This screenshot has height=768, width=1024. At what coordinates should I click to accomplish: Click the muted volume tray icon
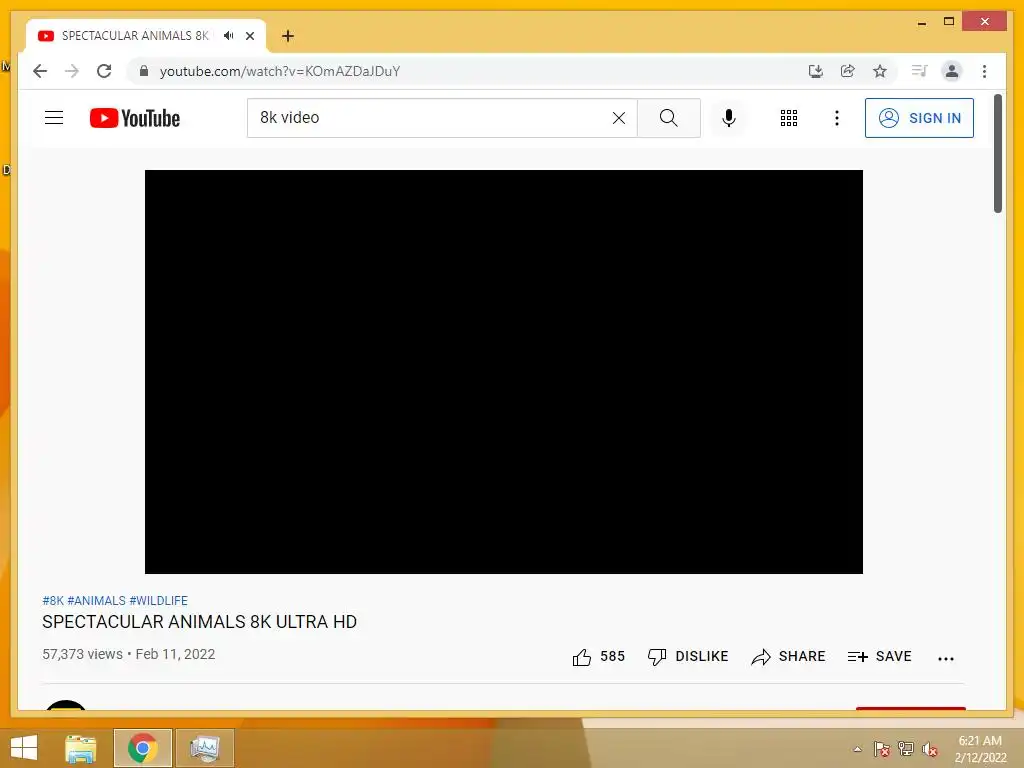tap(930, 749)
